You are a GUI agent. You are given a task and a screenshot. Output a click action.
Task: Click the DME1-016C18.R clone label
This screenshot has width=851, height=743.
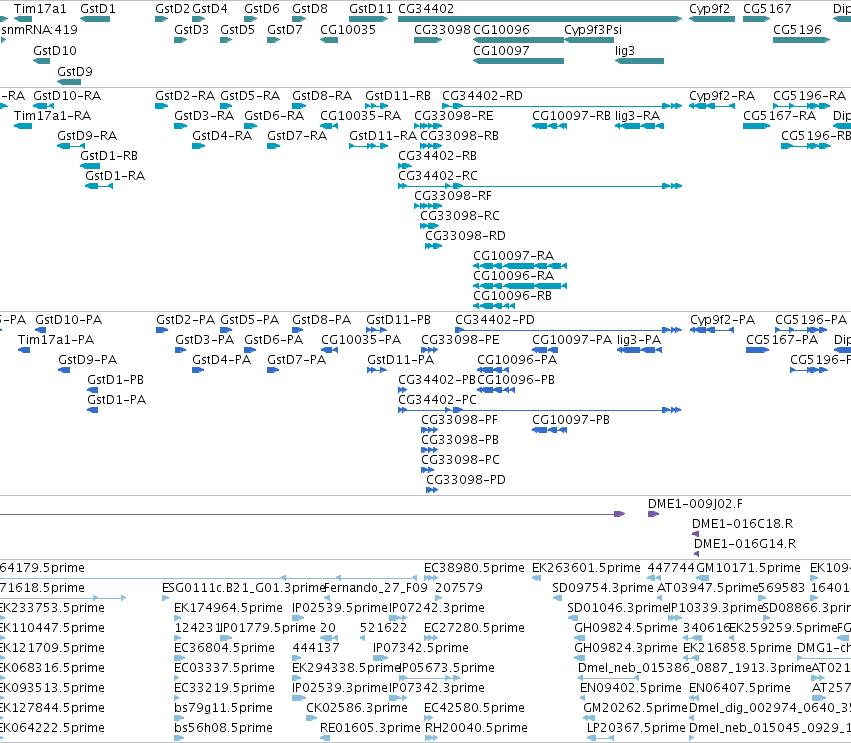[x=742, y=524]
